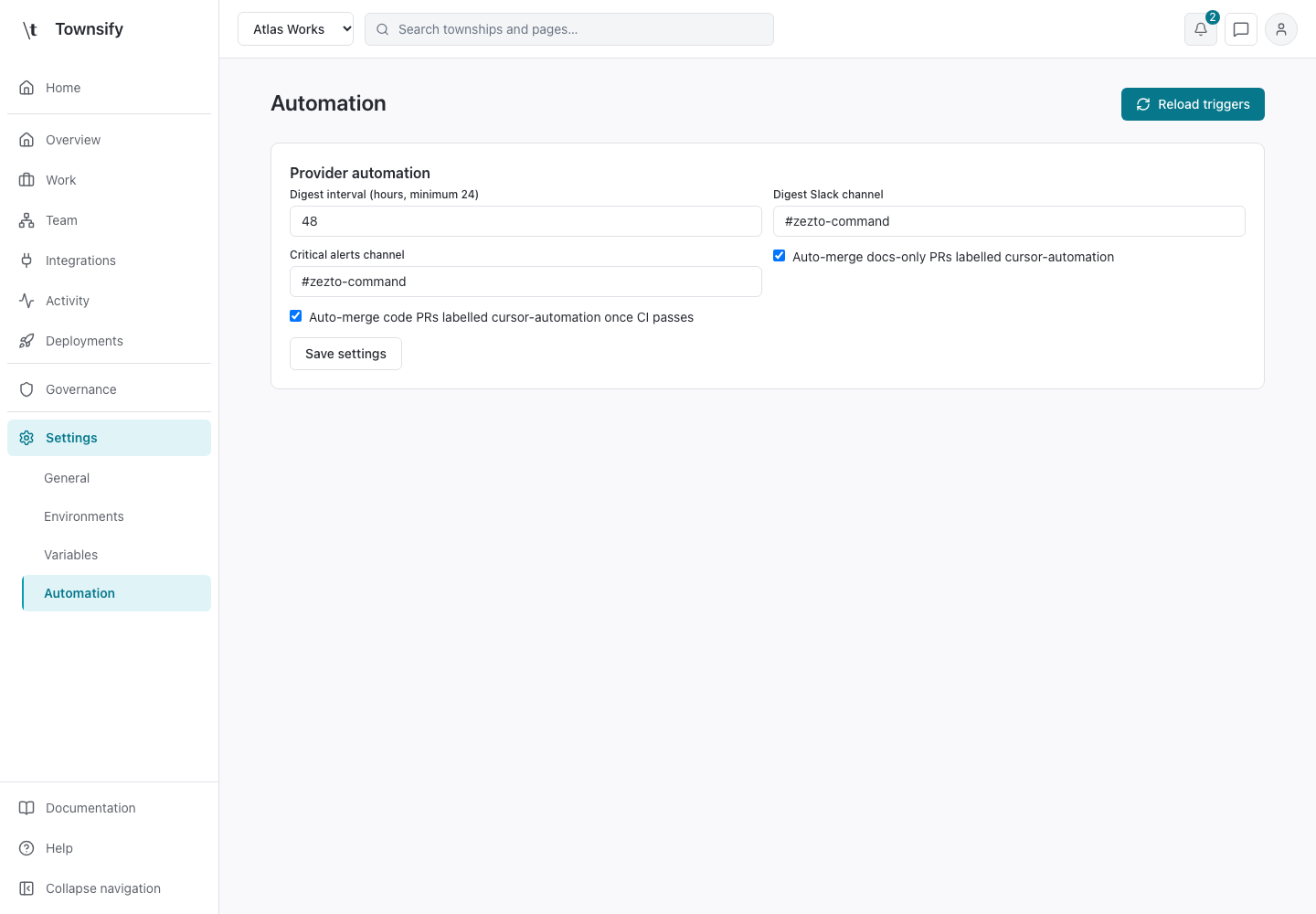This screenshot has width=1316, height=914.
Task: Uncheck auto-merge code PRs once CI passes
Action: click(296, 316)
